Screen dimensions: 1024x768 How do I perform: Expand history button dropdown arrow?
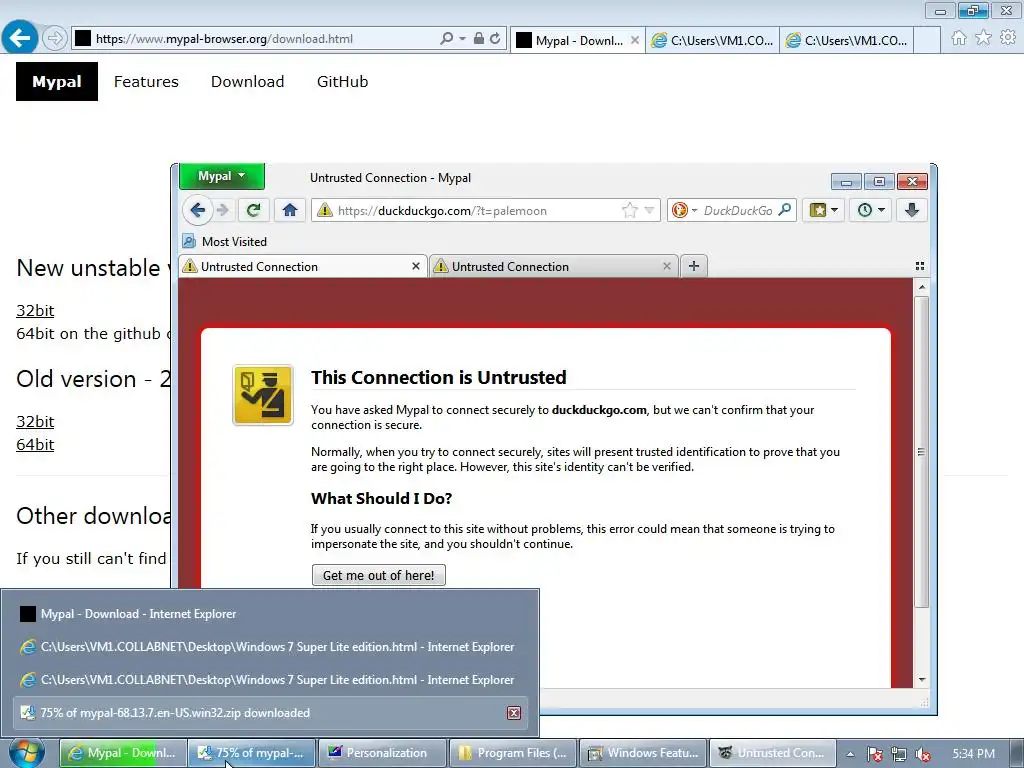click(882, 210)
